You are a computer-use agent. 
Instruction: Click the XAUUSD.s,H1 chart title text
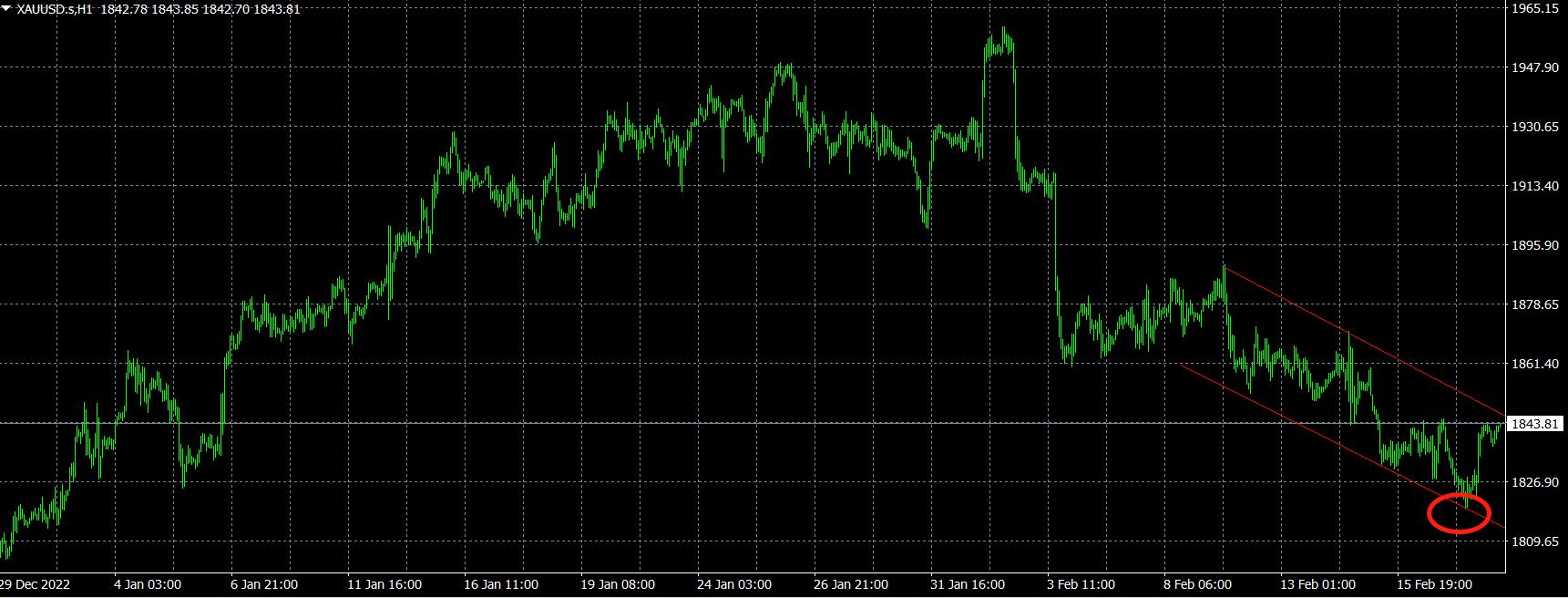pos(55,9)
